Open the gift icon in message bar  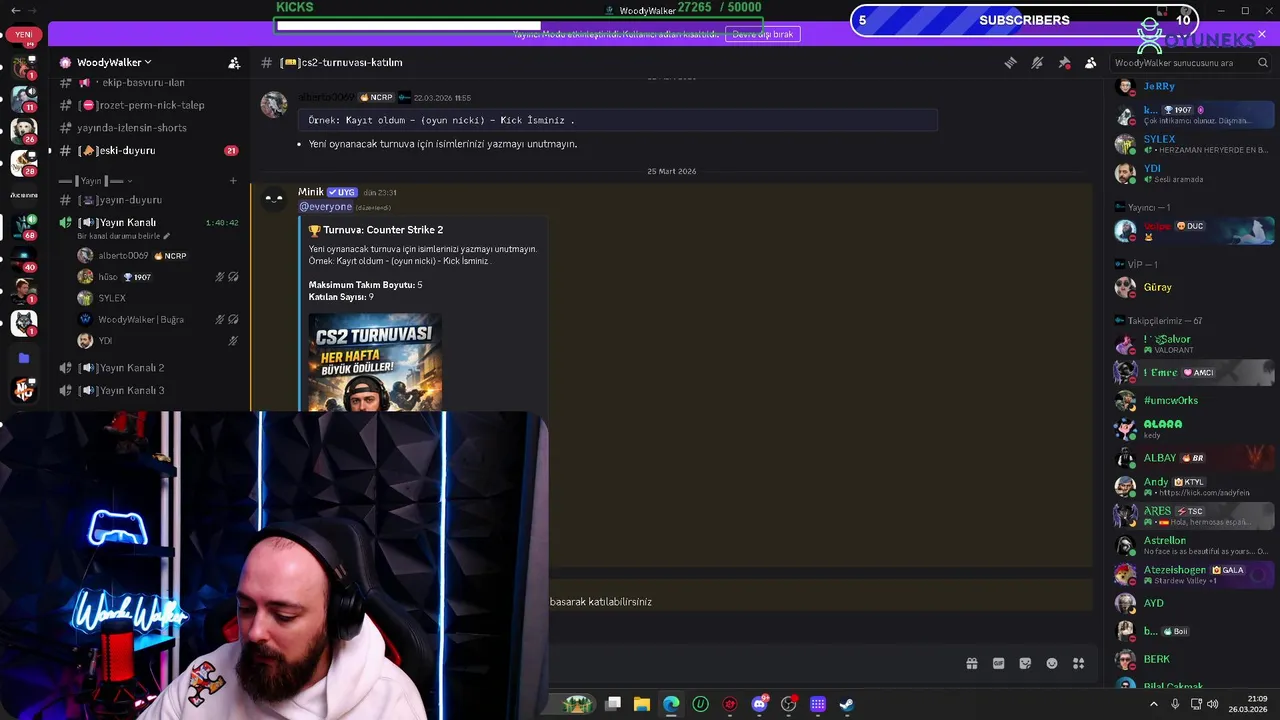pos(971,663)
